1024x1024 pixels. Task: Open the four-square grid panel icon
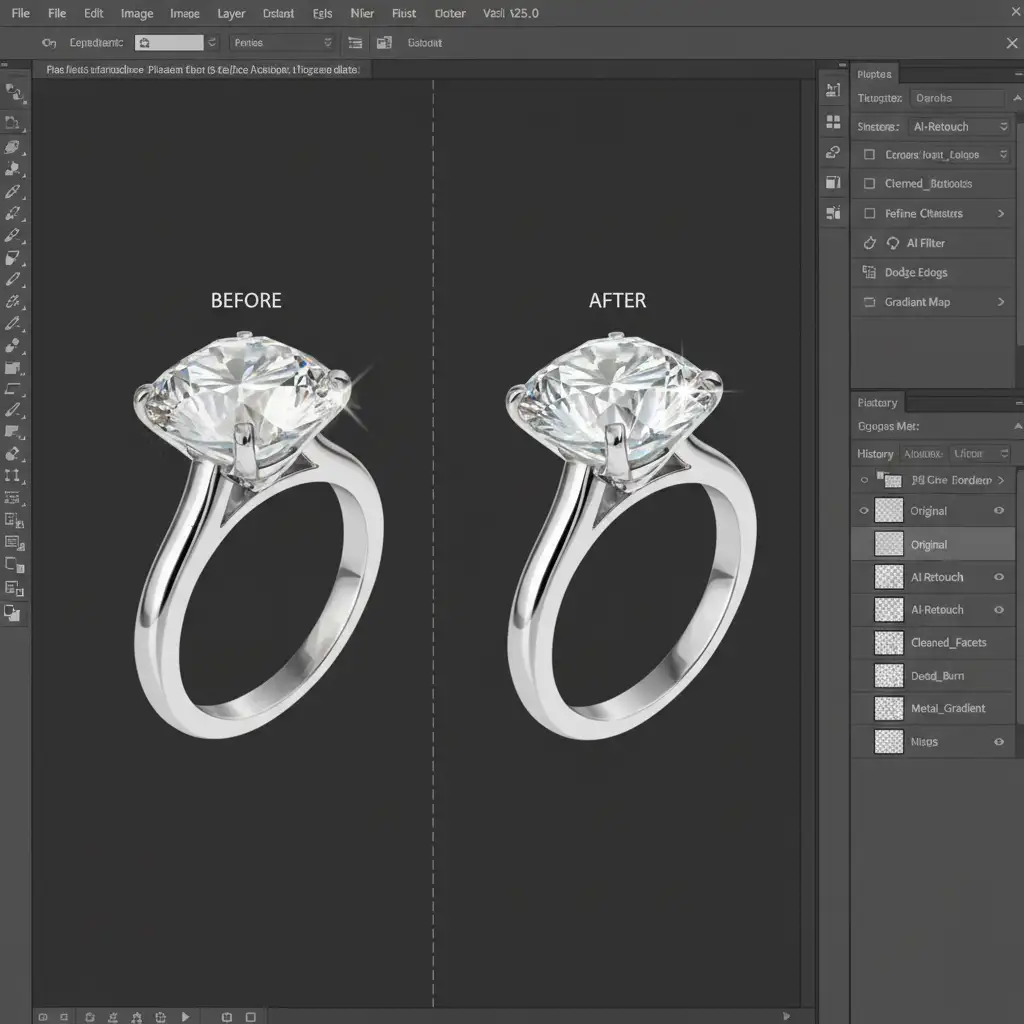click(833, 122)
